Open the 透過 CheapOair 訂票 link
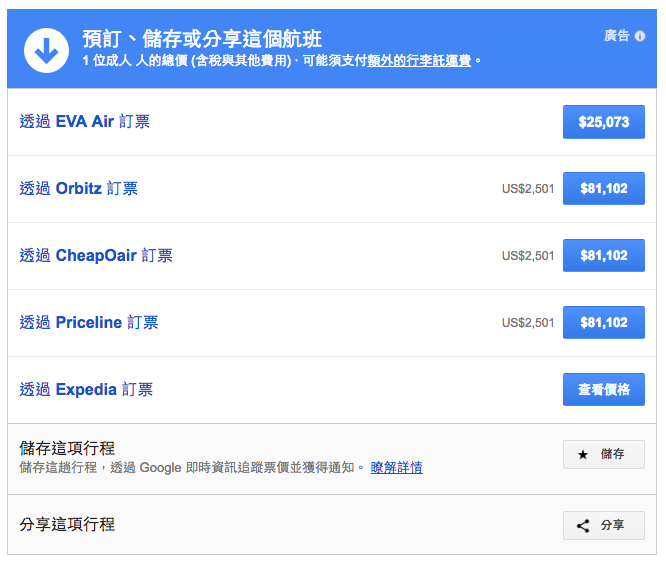The image size is (666, 564). (x=96, y=256)
